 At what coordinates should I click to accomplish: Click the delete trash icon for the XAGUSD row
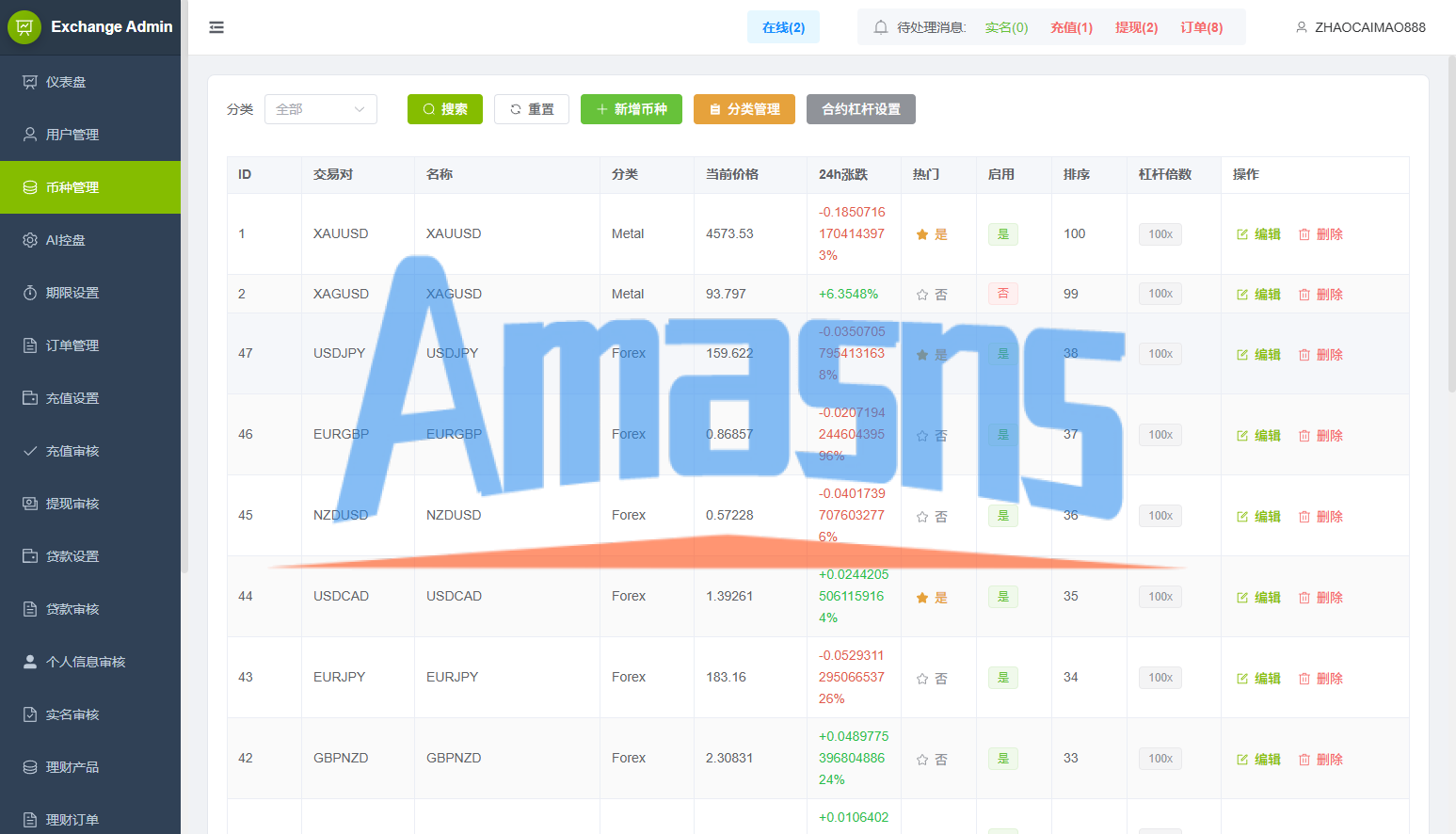[1304, 295]
